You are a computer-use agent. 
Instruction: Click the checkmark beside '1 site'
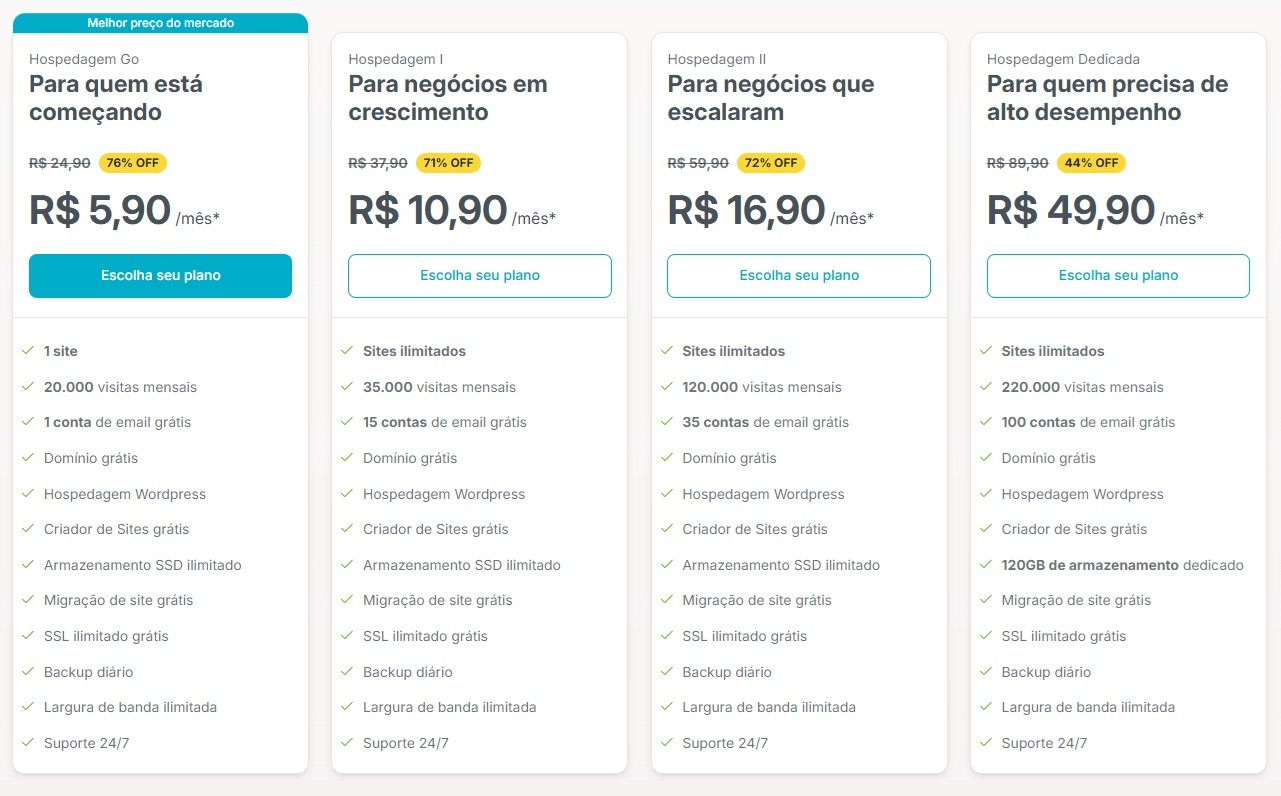[x=27, y=351]
